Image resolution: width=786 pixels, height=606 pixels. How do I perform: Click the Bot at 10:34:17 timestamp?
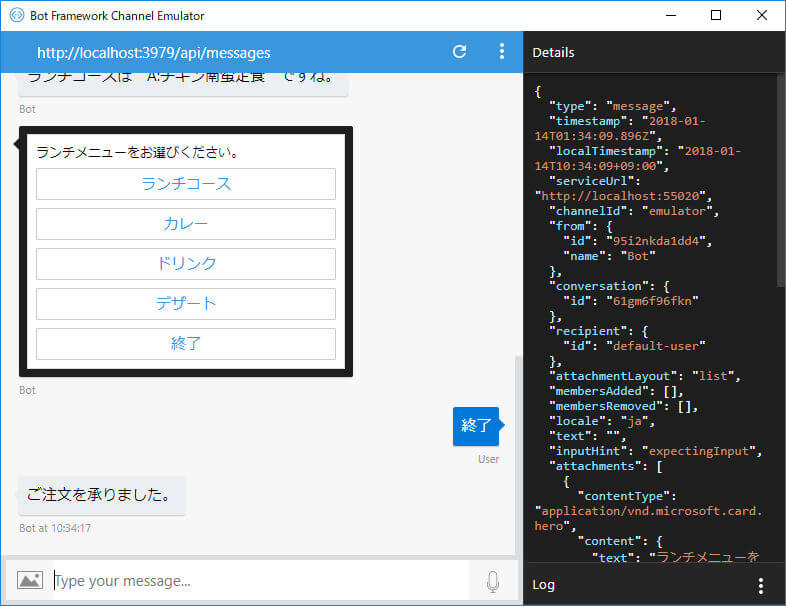point(55,528)
